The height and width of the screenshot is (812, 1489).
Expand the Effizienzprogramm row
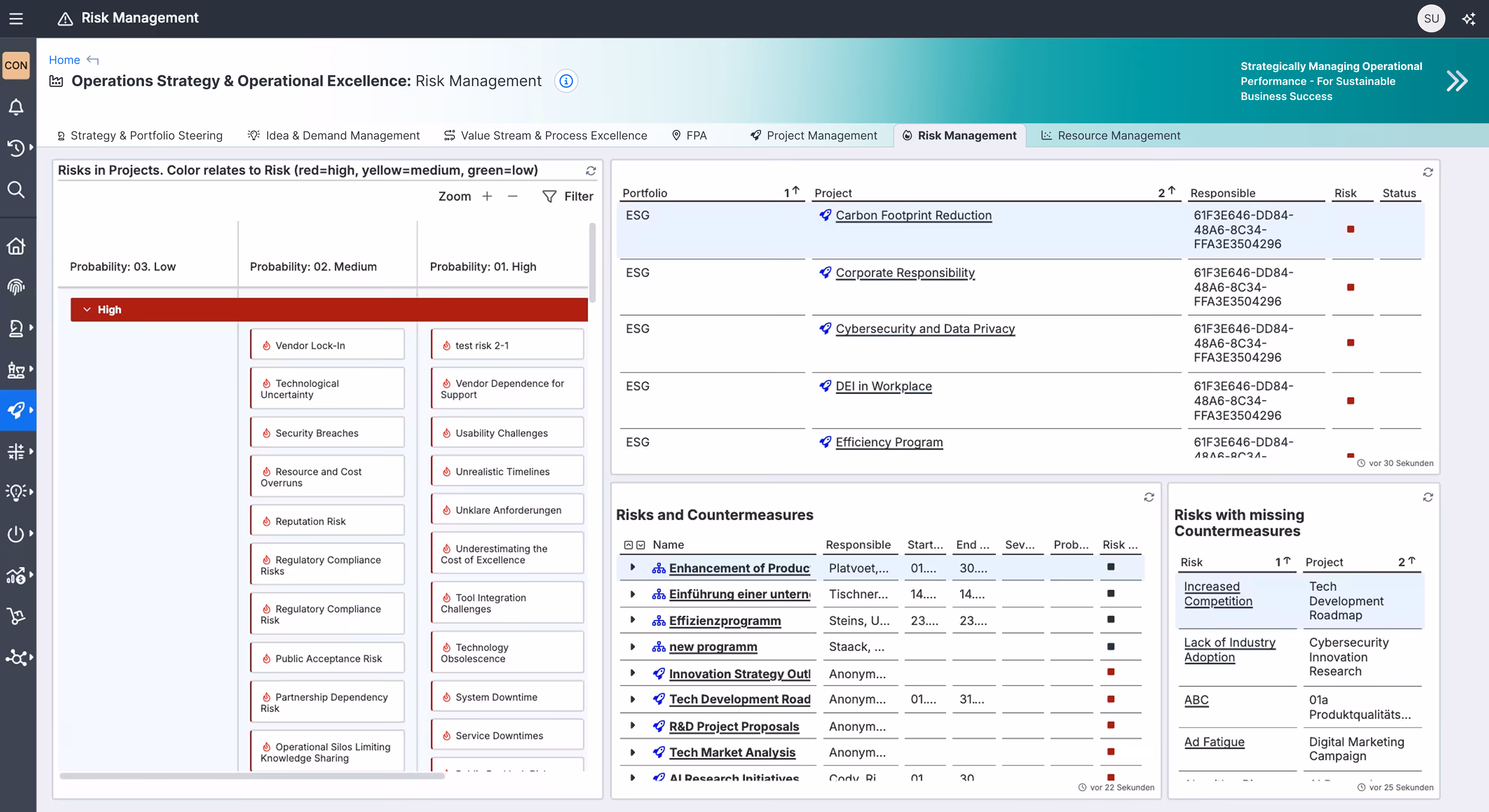(632, 620)
